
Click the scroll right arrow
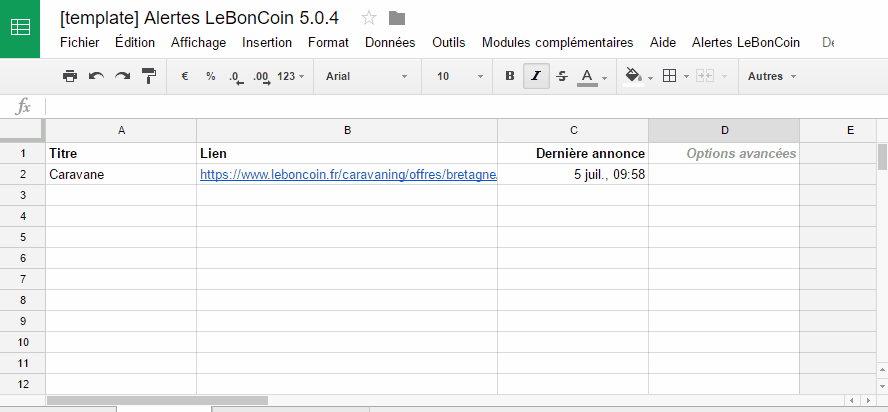(x=868, y=401)
